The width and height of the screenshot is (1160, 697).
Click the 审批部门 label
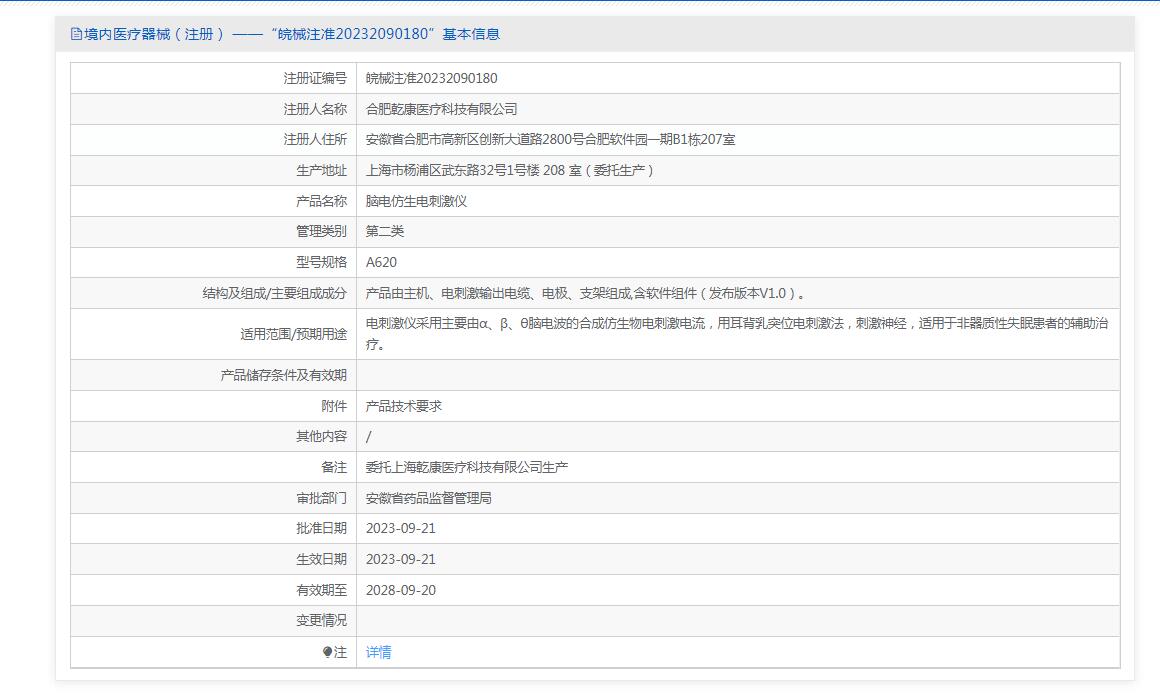(x=321, y=499)
